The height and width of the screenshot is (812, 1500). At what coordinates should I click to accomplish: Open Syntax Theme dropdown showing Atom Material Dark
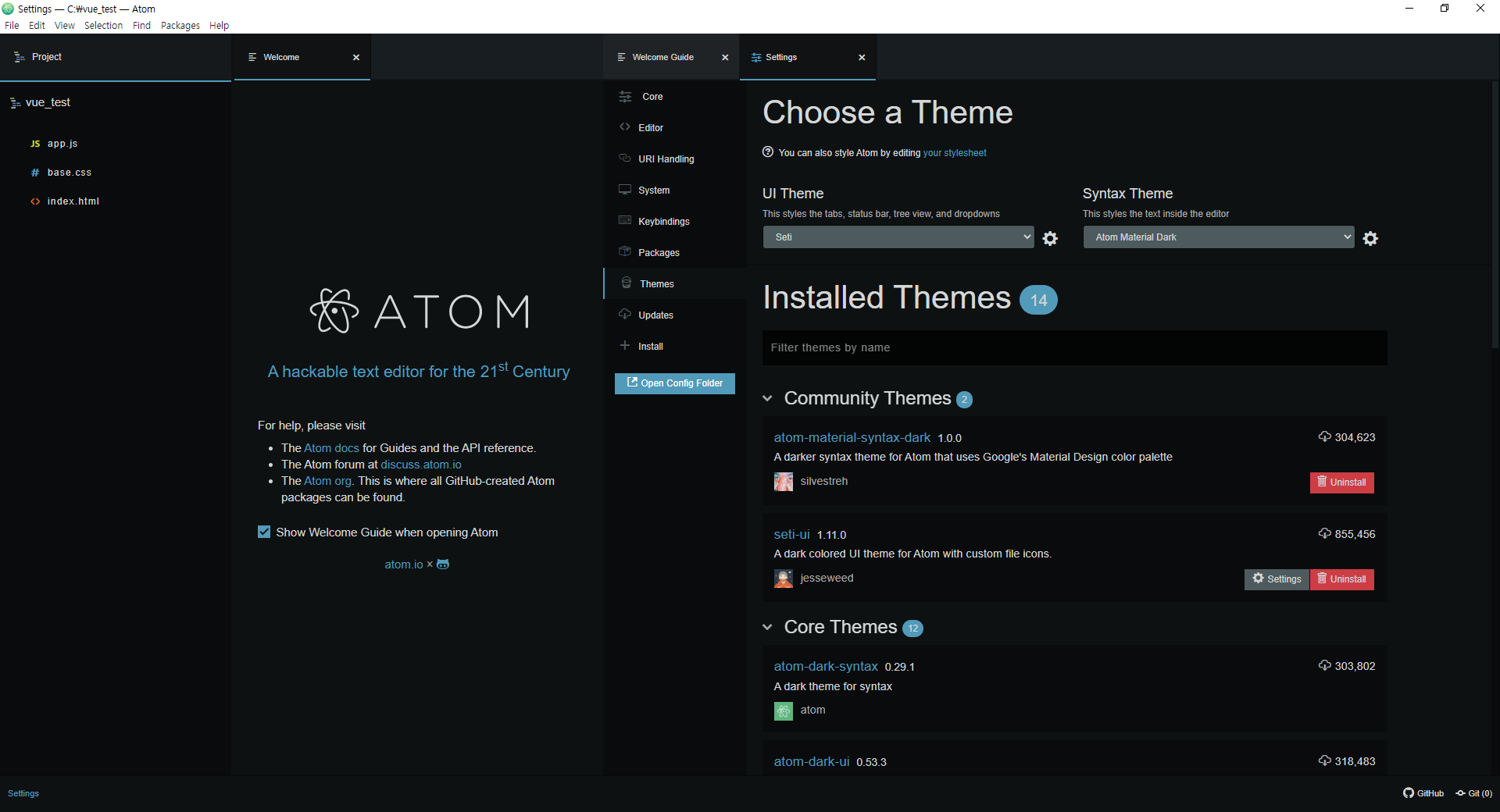[x=1219, y=237]
